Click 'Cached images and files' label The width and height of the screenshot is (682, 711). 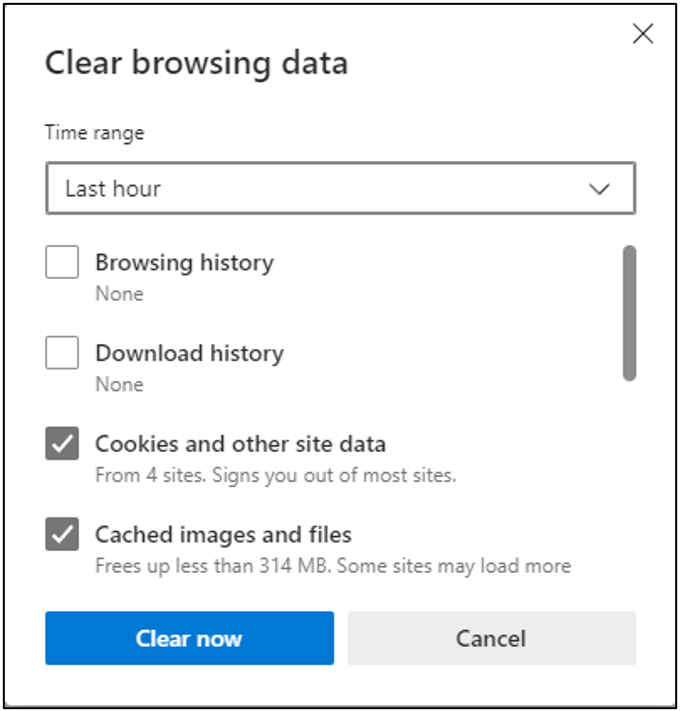[223, 535]
